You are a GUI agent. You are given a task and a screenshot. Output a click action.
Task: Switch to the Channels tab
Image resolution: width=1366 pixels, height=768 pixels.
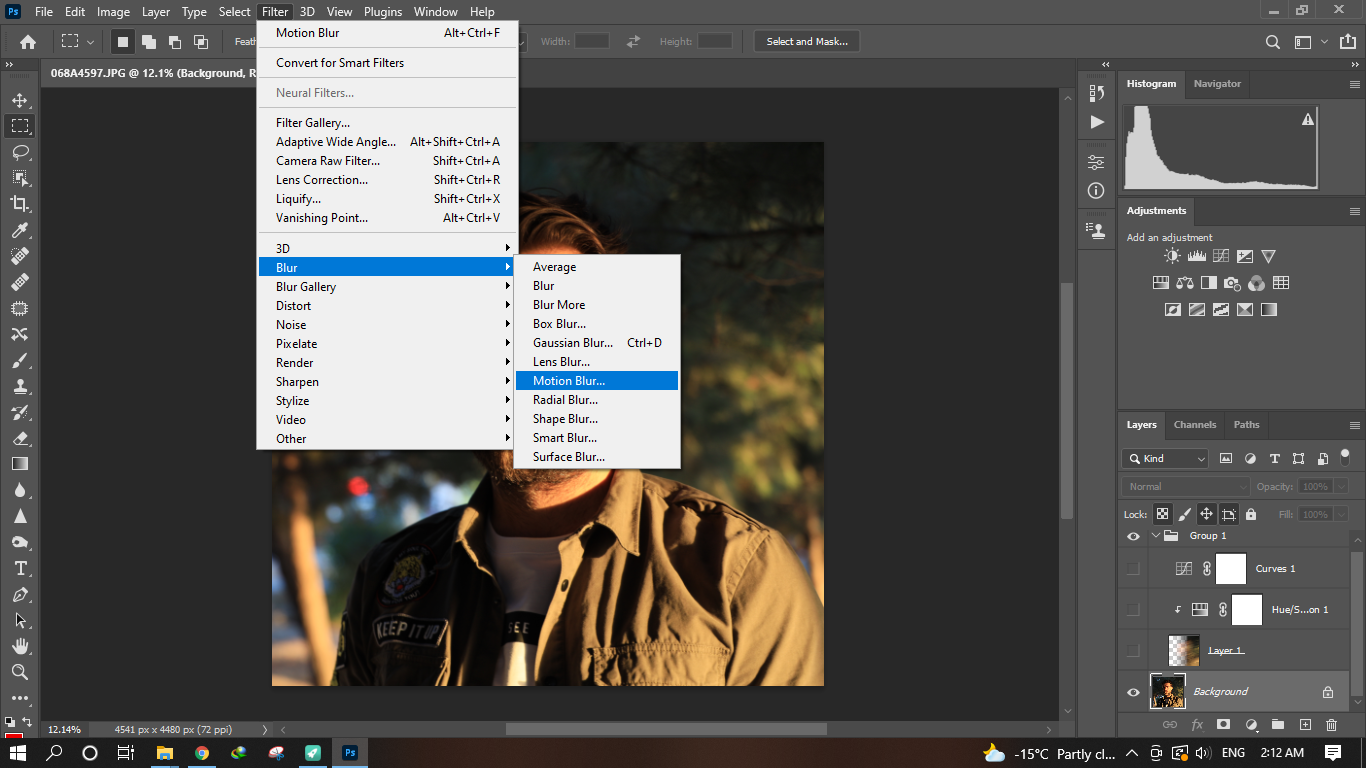1195,425
